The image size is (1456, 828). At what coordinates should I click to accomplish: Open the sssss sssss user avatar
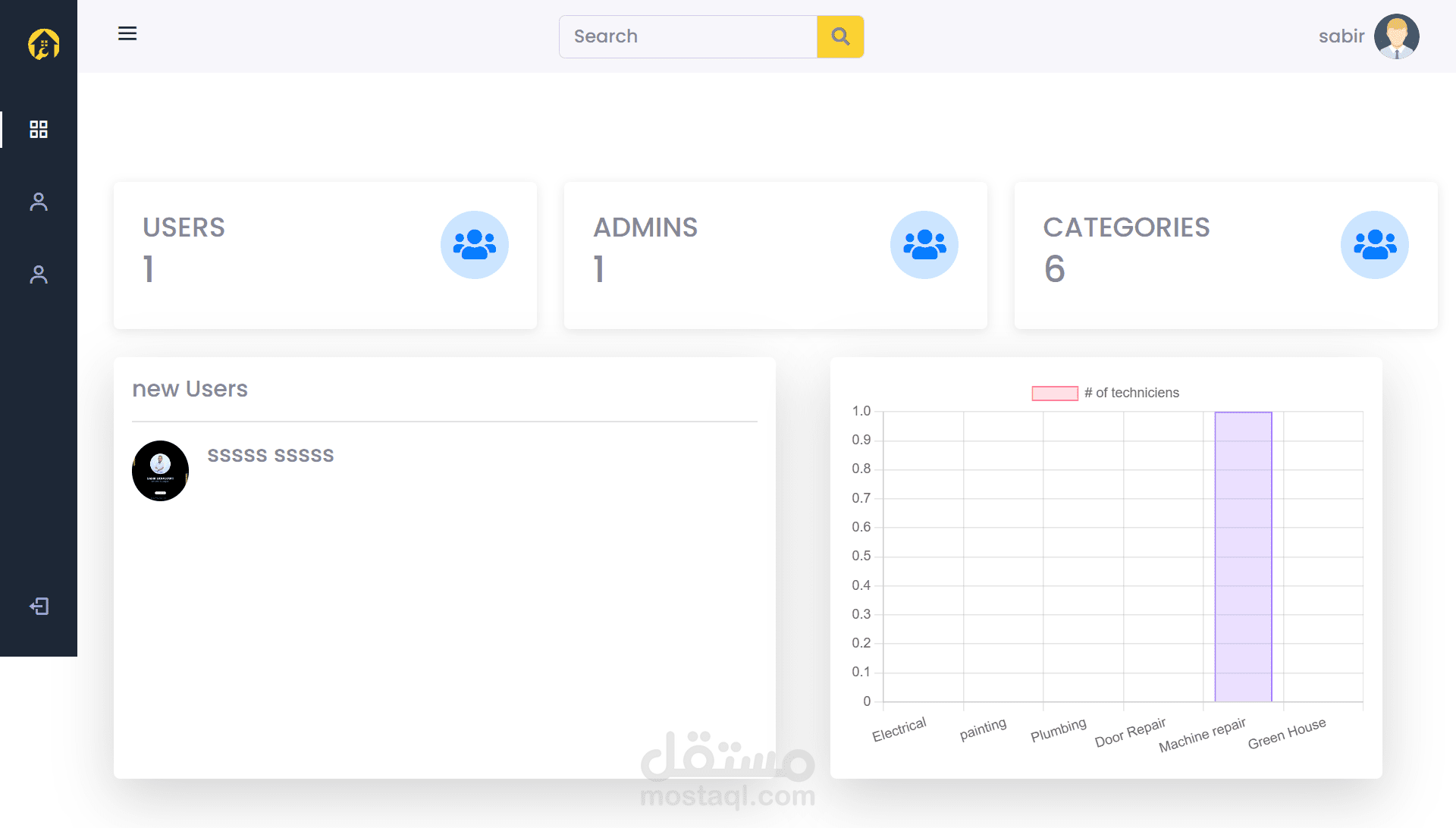[160, 471]
